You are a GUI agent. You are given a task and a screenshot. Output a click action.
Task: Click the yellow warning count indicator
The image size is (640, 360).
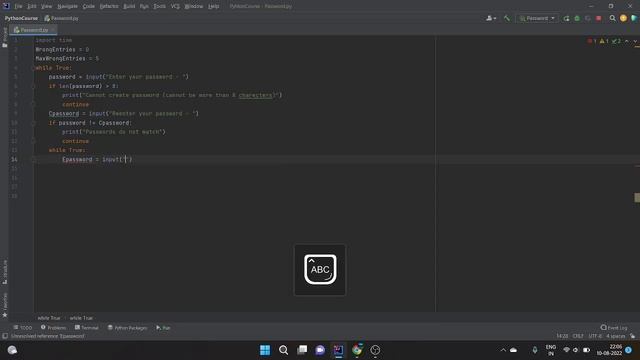(604, 41)
